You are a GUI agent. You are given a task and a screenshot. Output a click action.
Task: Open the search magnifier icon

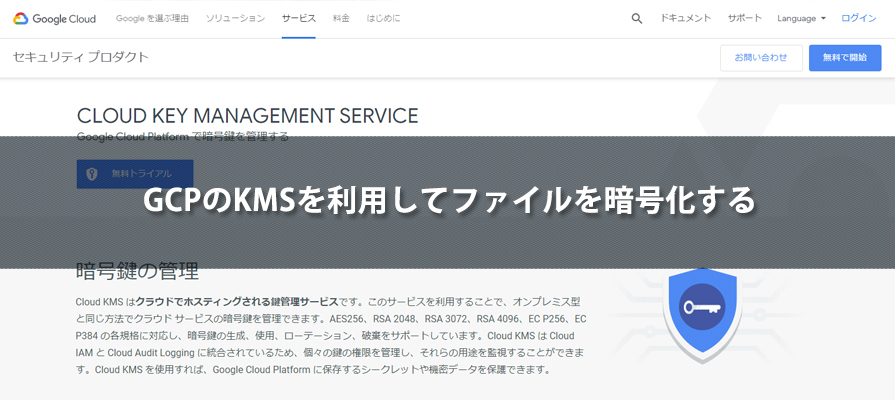pyautogui.click(x=636, y=18)
